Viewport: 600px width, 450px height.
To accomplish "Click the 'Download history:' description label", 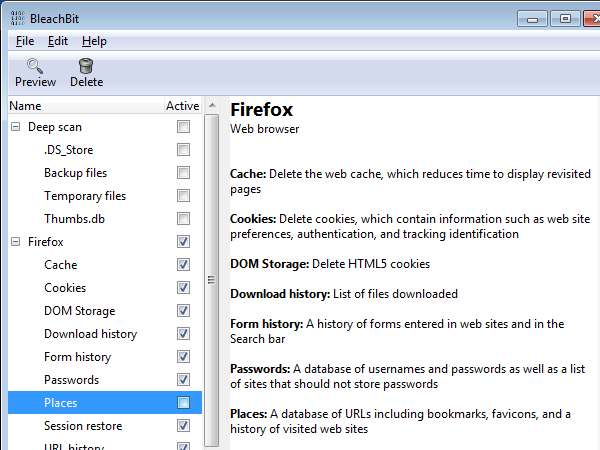I will tap(280, 294).
